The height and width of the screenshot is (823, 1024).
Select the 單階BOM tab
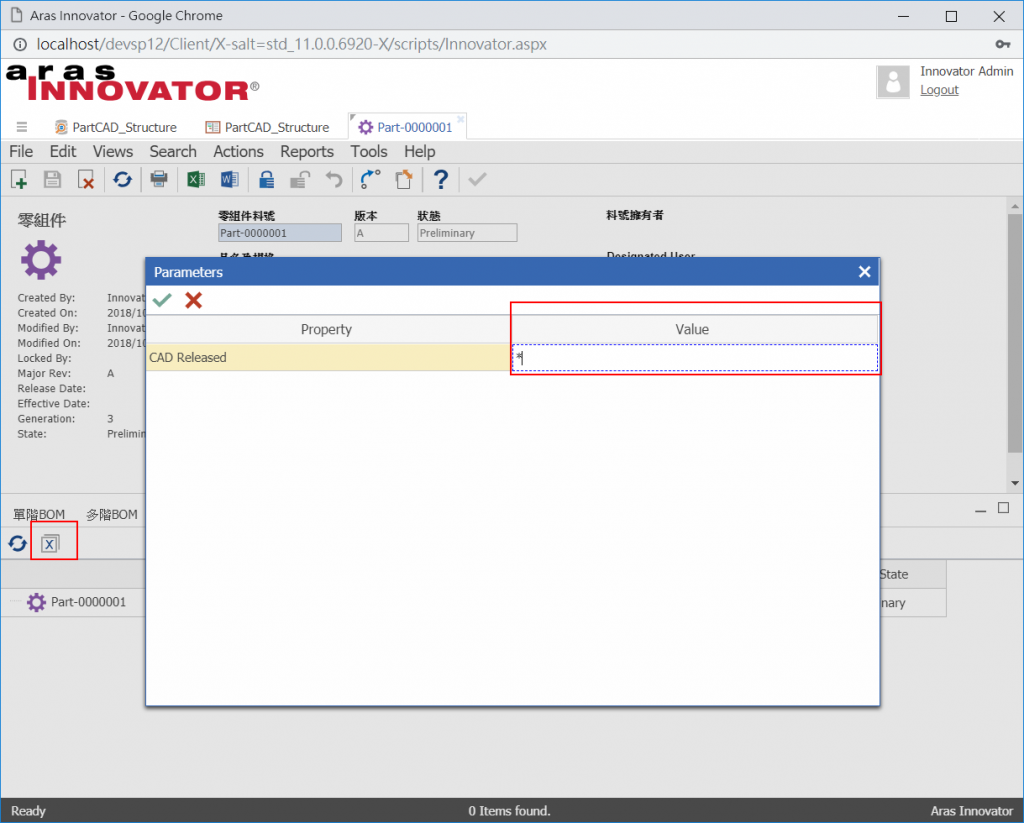coord(39,515)
